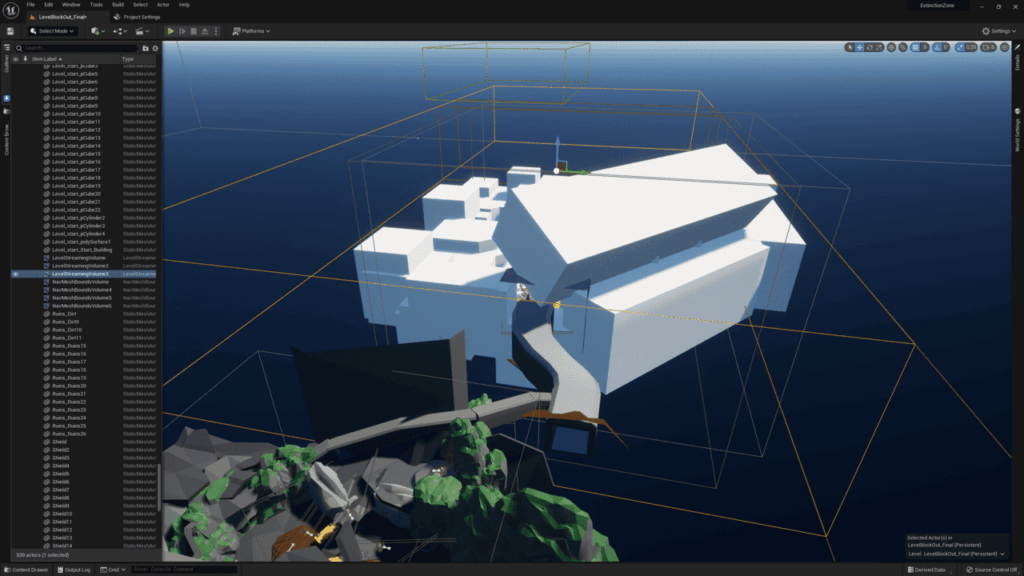
Task: Click the Unreal Engine logo icon
Action: click(11, 10)
